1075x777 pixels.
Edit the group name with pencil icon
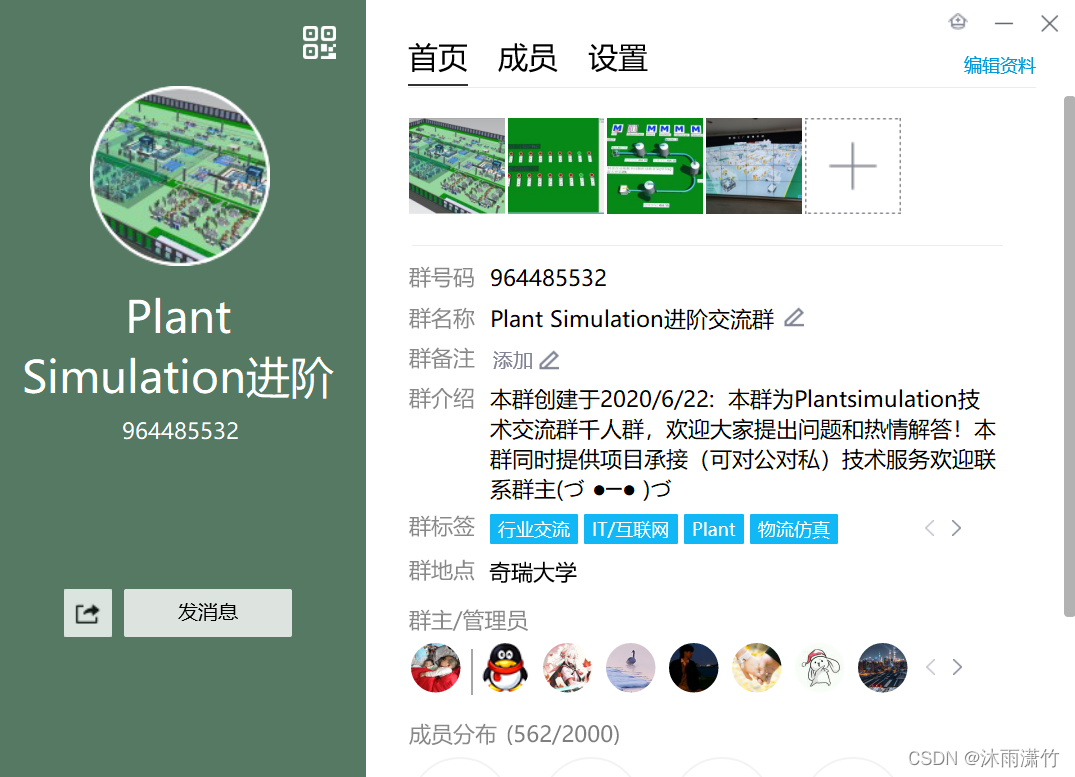click(794, 317)
